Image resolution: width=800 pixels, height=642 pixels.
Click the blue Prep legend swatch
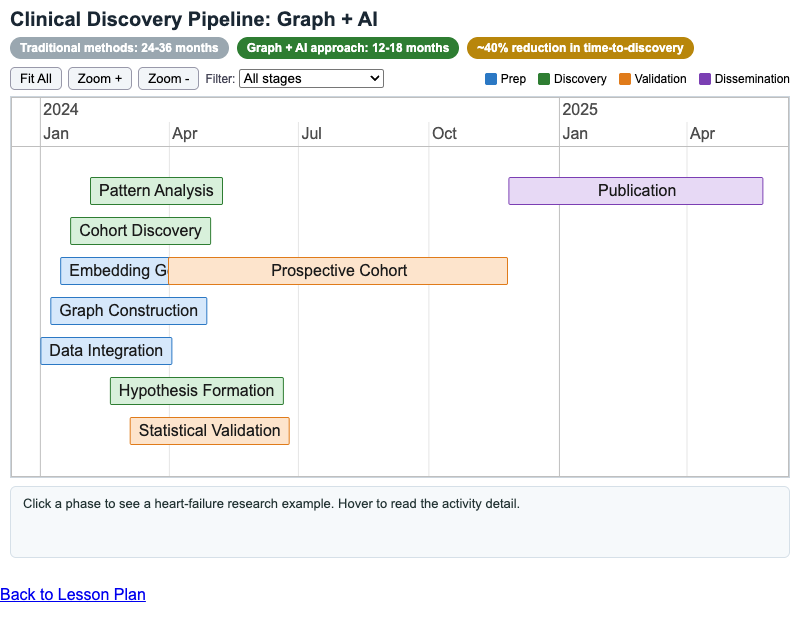(491, 79)
